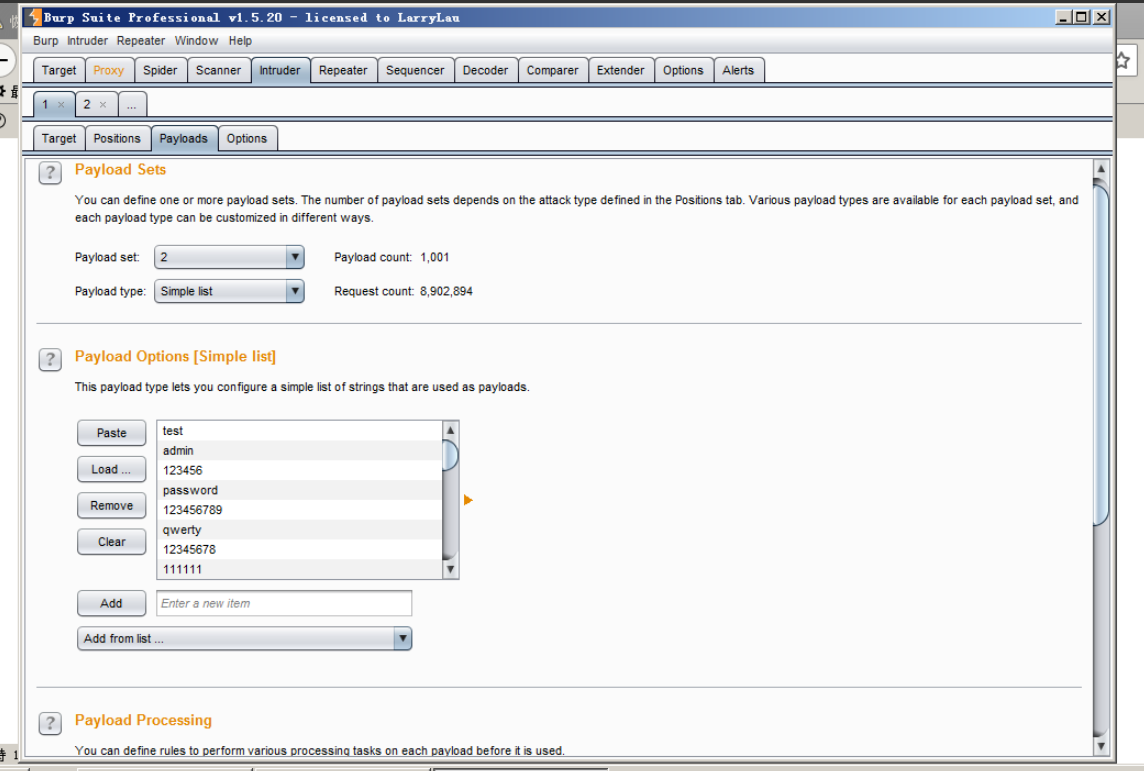1144x771 pixels.
Task: Open the Window menu
Action: tap(196, 41)
